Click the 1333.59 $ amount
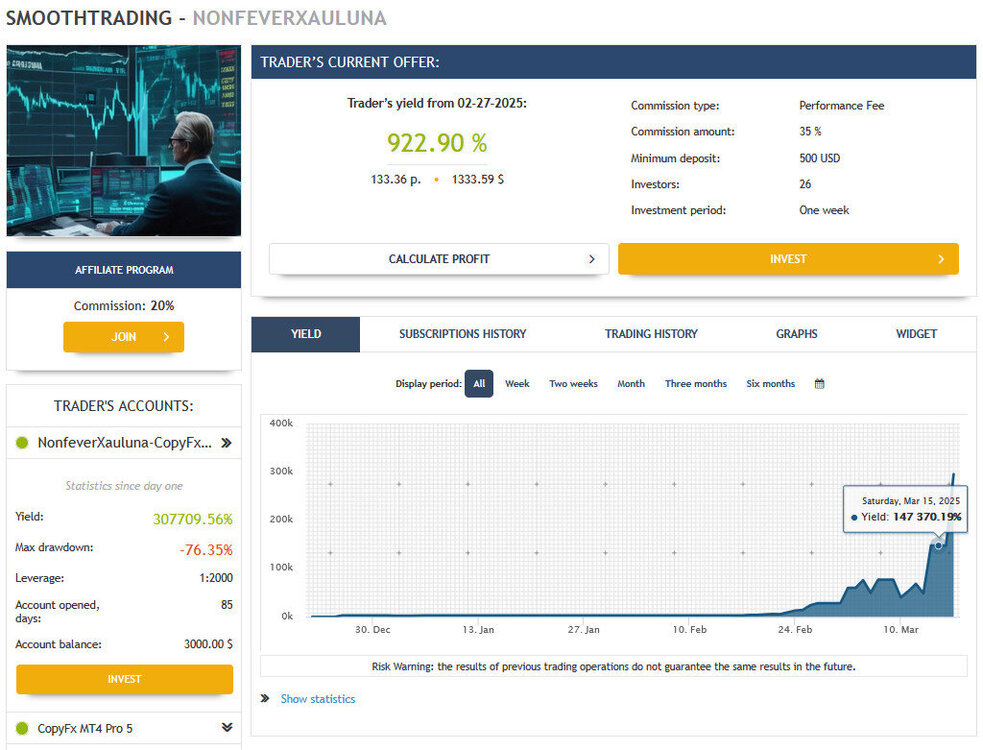 478,179
